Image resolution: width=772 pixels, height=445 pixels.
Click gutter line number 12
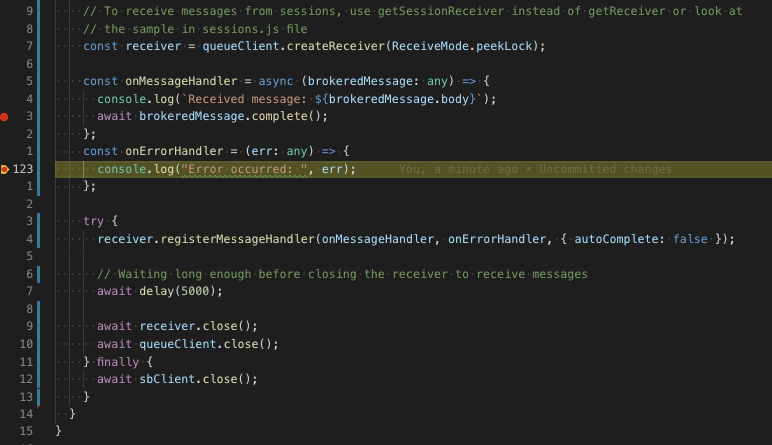(26, 379)
